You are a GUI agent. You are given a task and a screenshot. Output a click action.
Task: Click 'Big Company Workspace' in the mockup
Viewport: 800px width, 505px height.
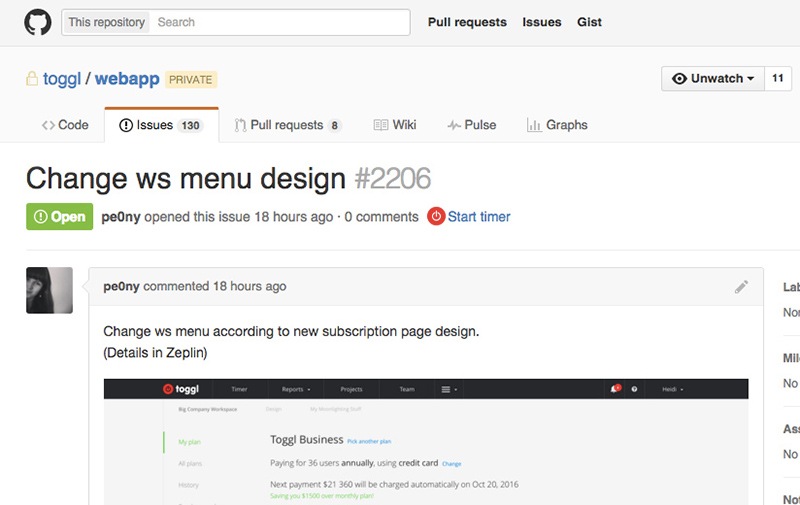[x=208, y=409]
